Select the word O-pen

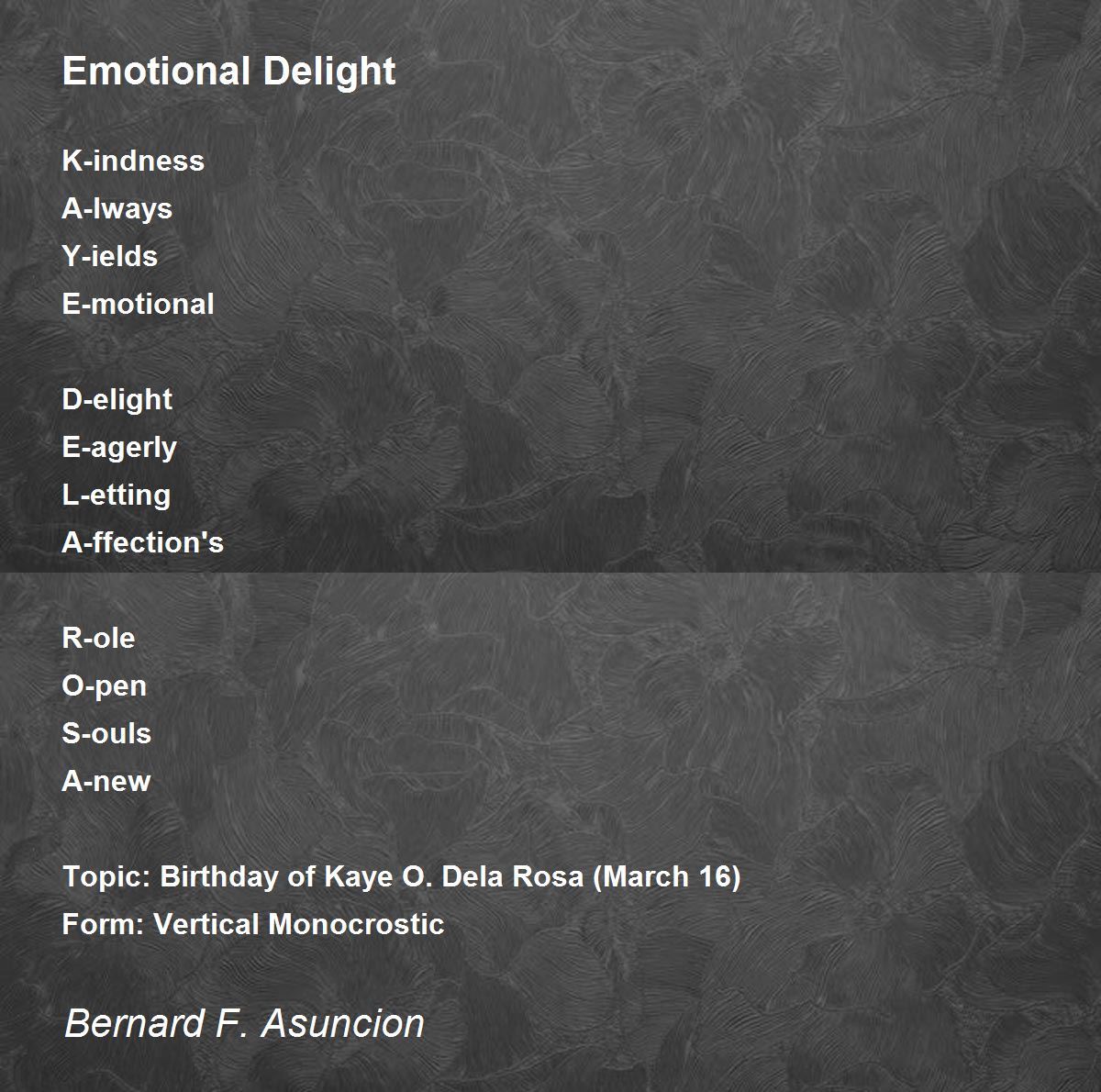(104, 685)
